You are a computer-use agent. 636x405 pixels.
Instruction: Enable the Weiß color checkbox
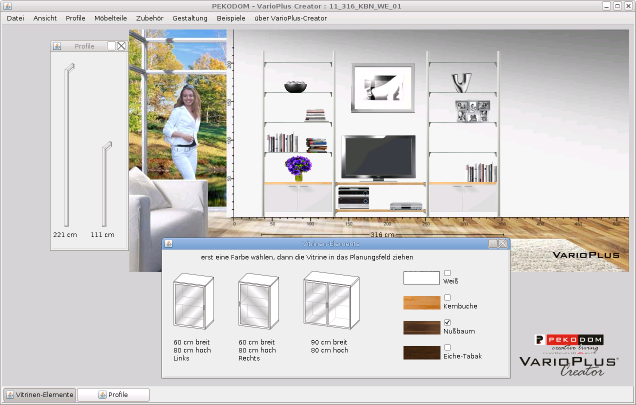click(x=447, y=273)
